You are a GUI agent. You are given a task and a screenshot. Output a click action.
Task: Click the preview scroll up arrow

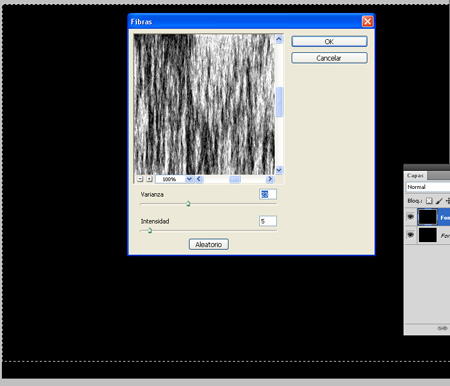click(x=279, y=39)
